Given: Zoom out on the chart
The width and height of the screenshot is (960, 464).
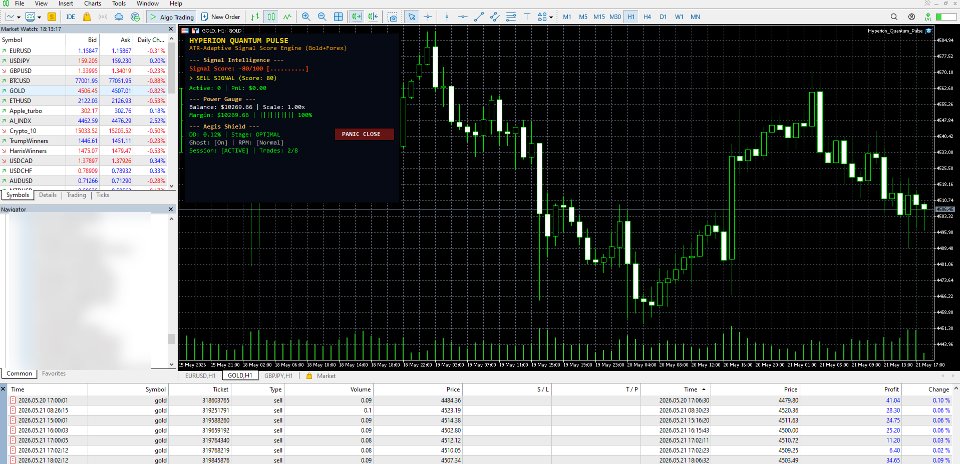Looking at the screenshot, I should 322,17.
